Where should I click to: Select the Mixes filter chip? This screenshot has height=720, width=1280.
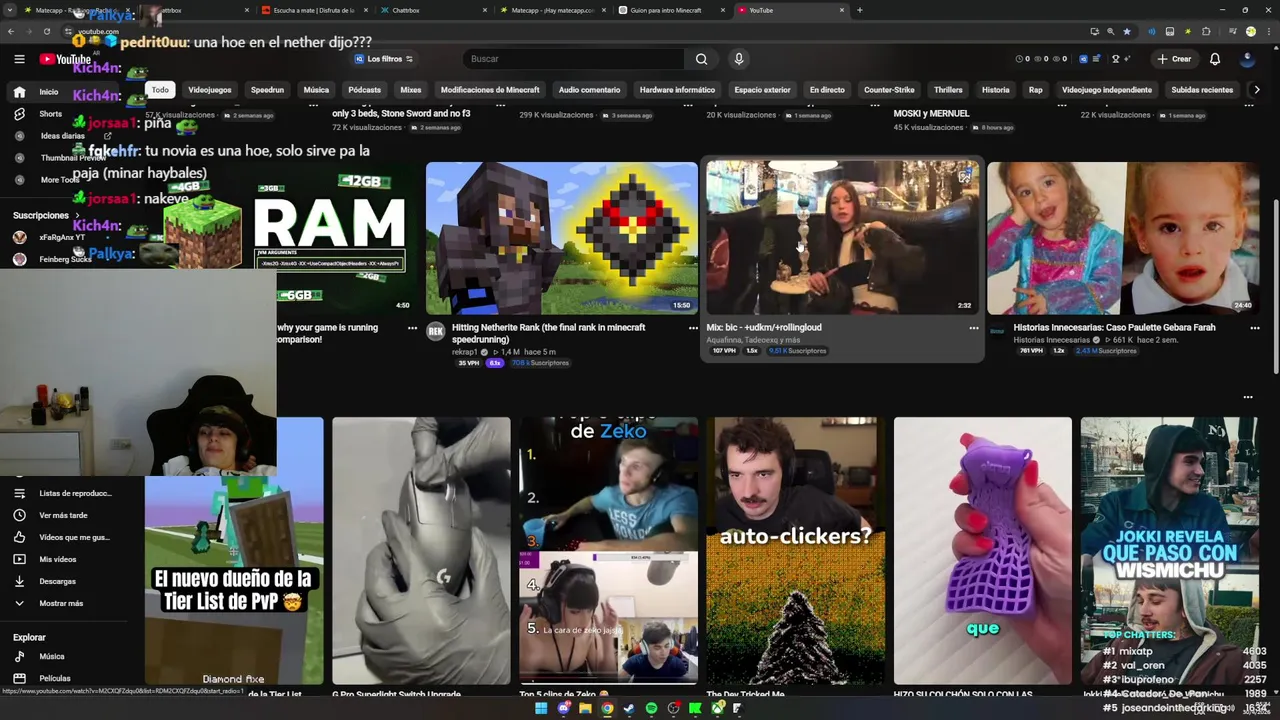tap(411, 90)
